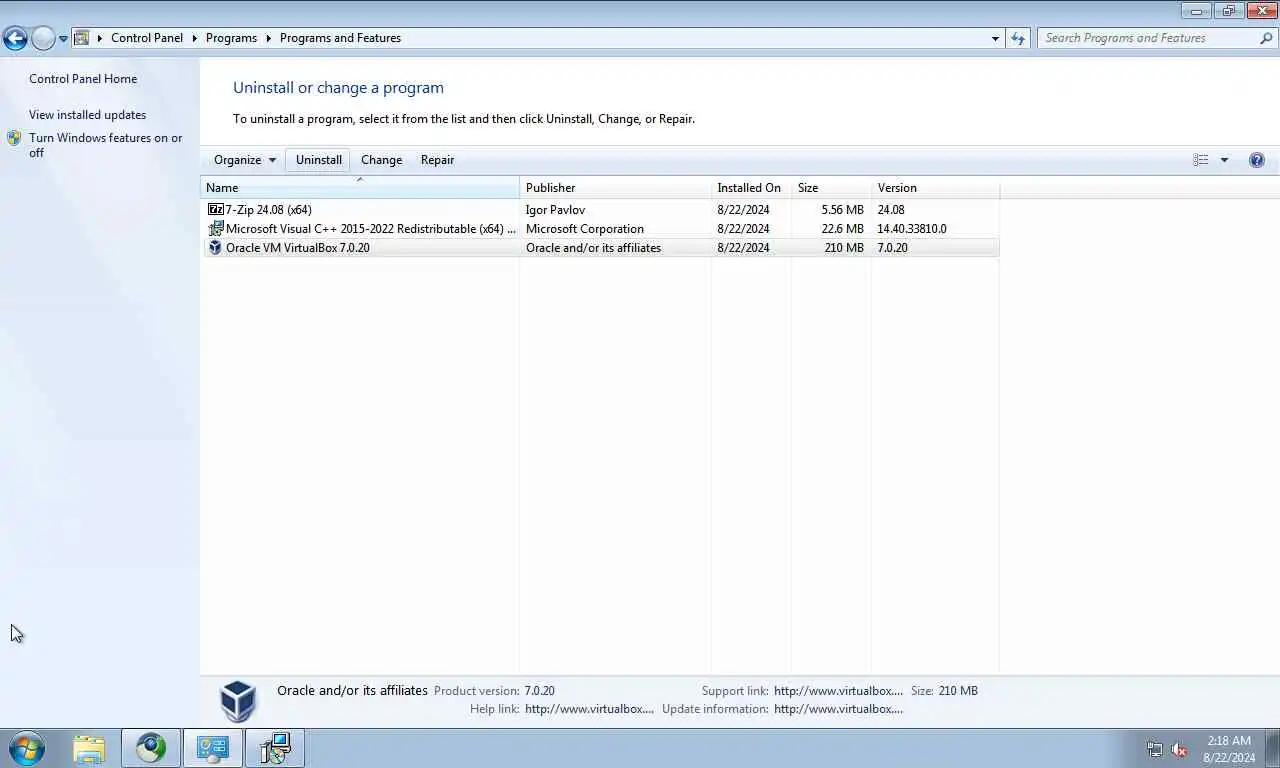Click the refresh button beside address bar
The height and width of the screenshot is (768, 1280).
[x=1018, y=38]
